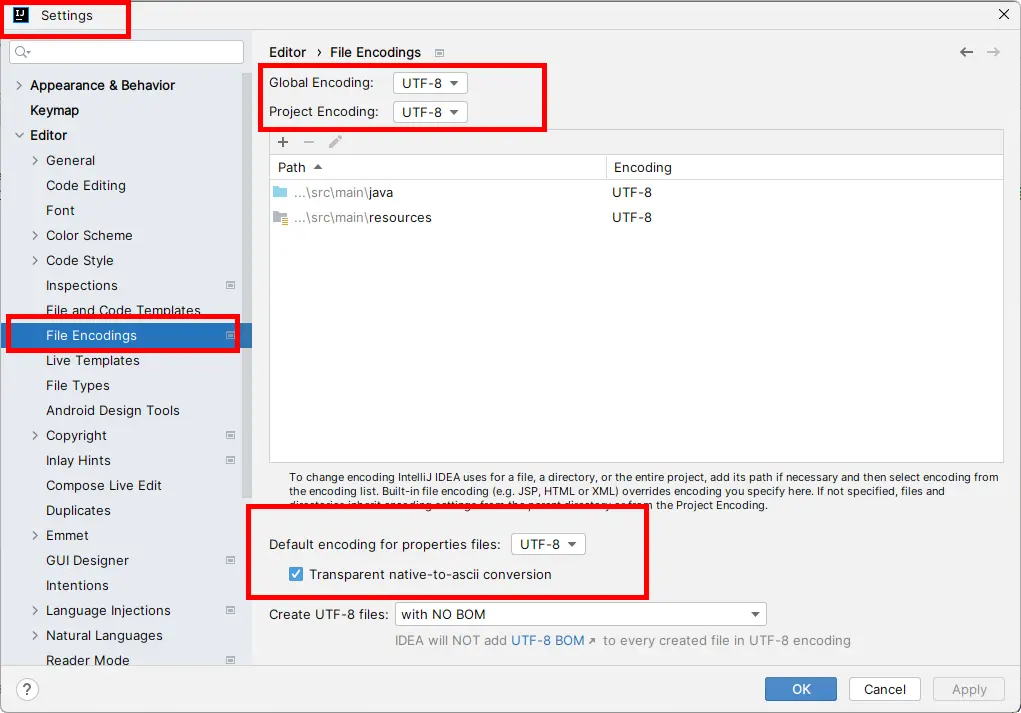1021x713 pixels.
Task: Open the Project Encoding dropdown
Action: [x=430, y=112]
